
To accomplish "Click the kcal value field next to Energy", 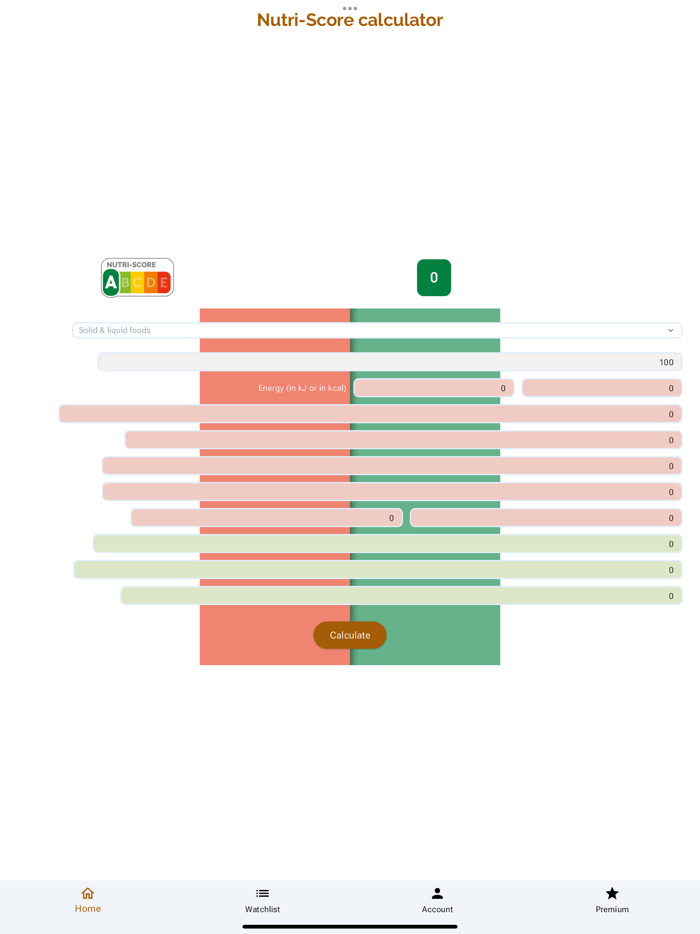I will pyautogui.click(x=600, y=387).
